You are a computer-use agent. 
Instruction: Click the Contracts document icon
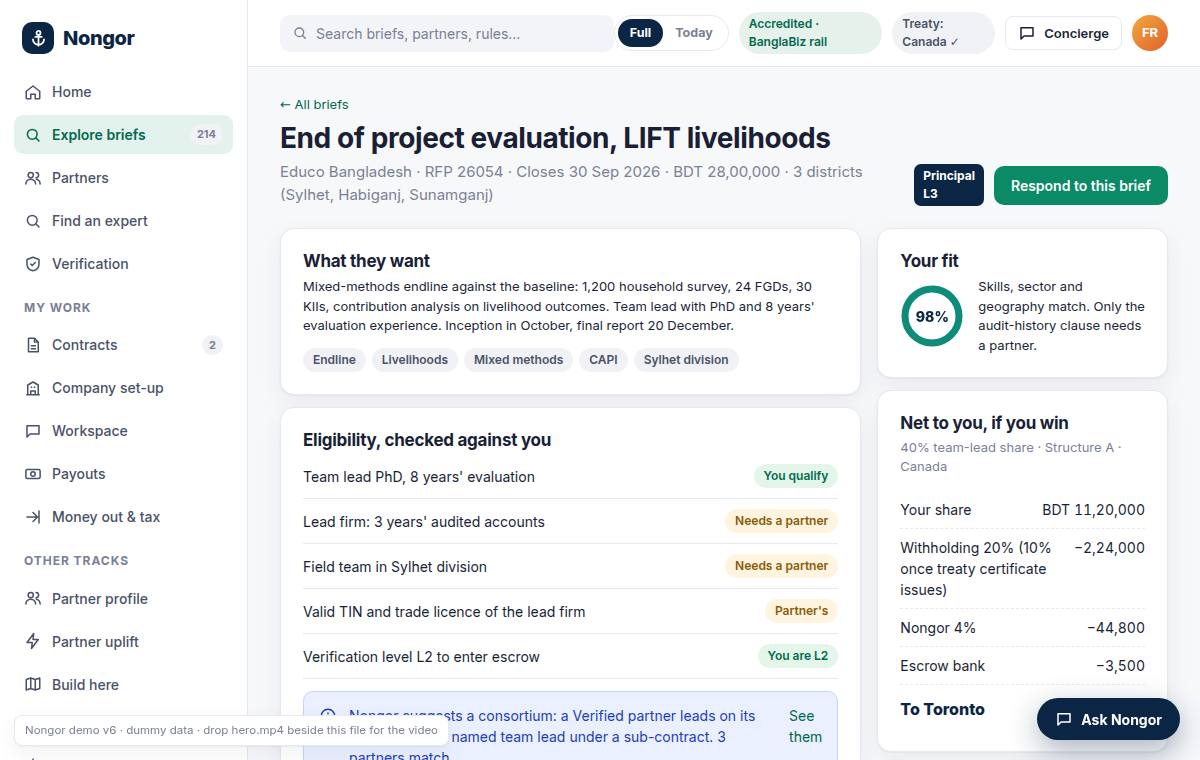pyautogui.click(x=33, y=345)
